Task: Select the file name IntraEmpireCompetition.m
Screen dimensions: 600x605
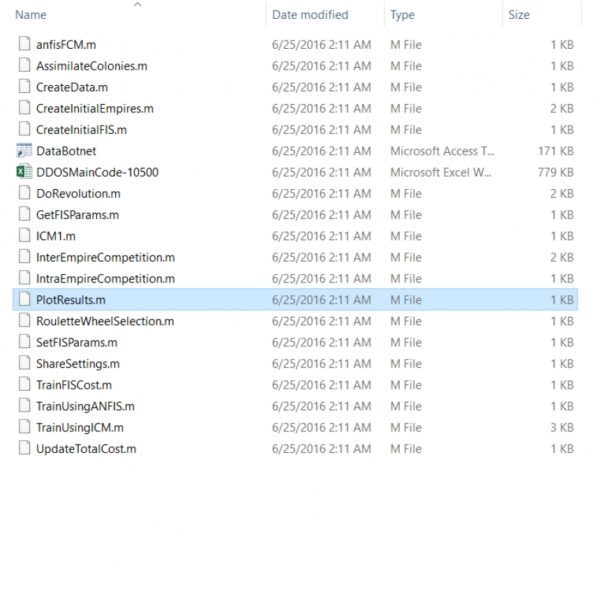Action: coord(106,279)
